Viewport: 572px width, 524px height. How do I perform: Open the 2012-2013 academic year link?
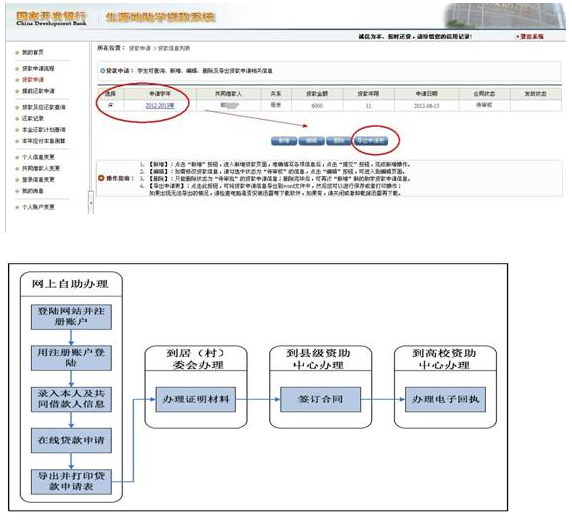[160, 105]
